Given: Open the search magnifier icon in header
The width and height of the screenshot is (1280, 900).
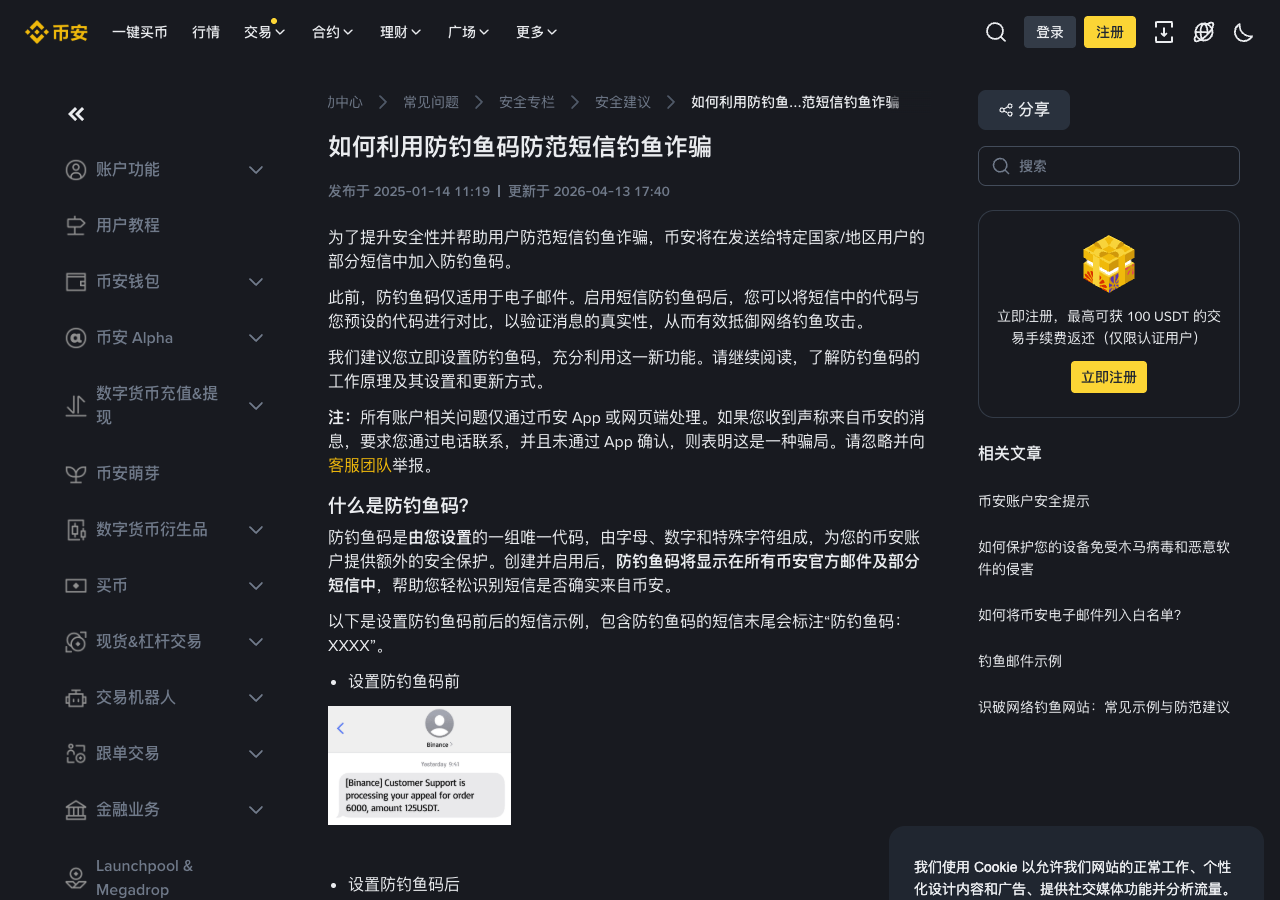Looking at the screenshot, I should point(996,32).
